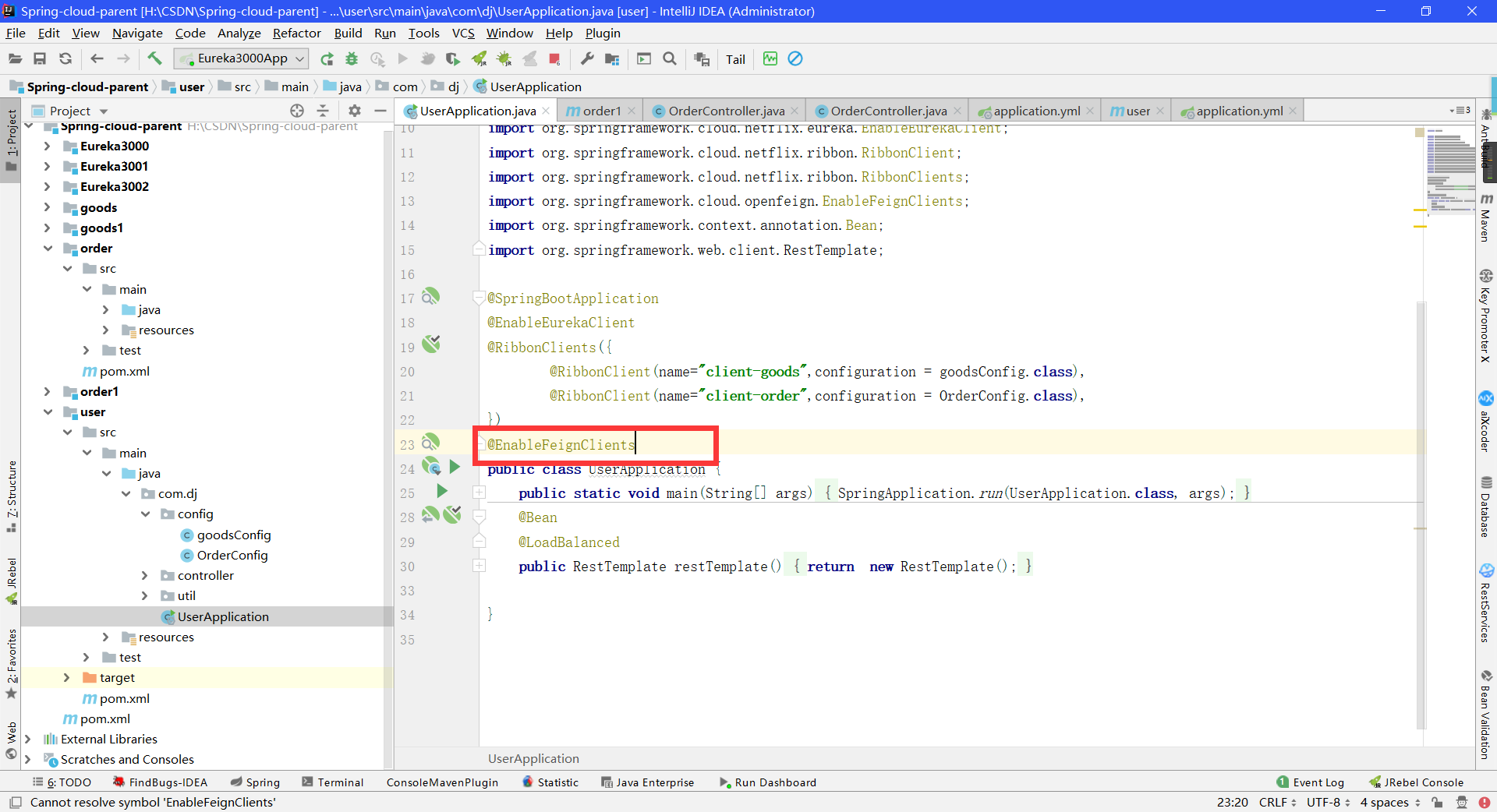Stop the running process with red square
This screenshot has width=1497, height=812.
[x=554, y=58]
